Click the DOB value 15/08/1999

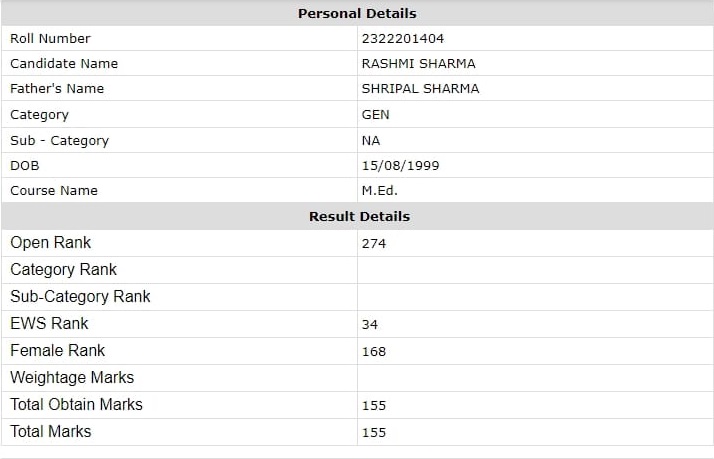pos(400,166)
